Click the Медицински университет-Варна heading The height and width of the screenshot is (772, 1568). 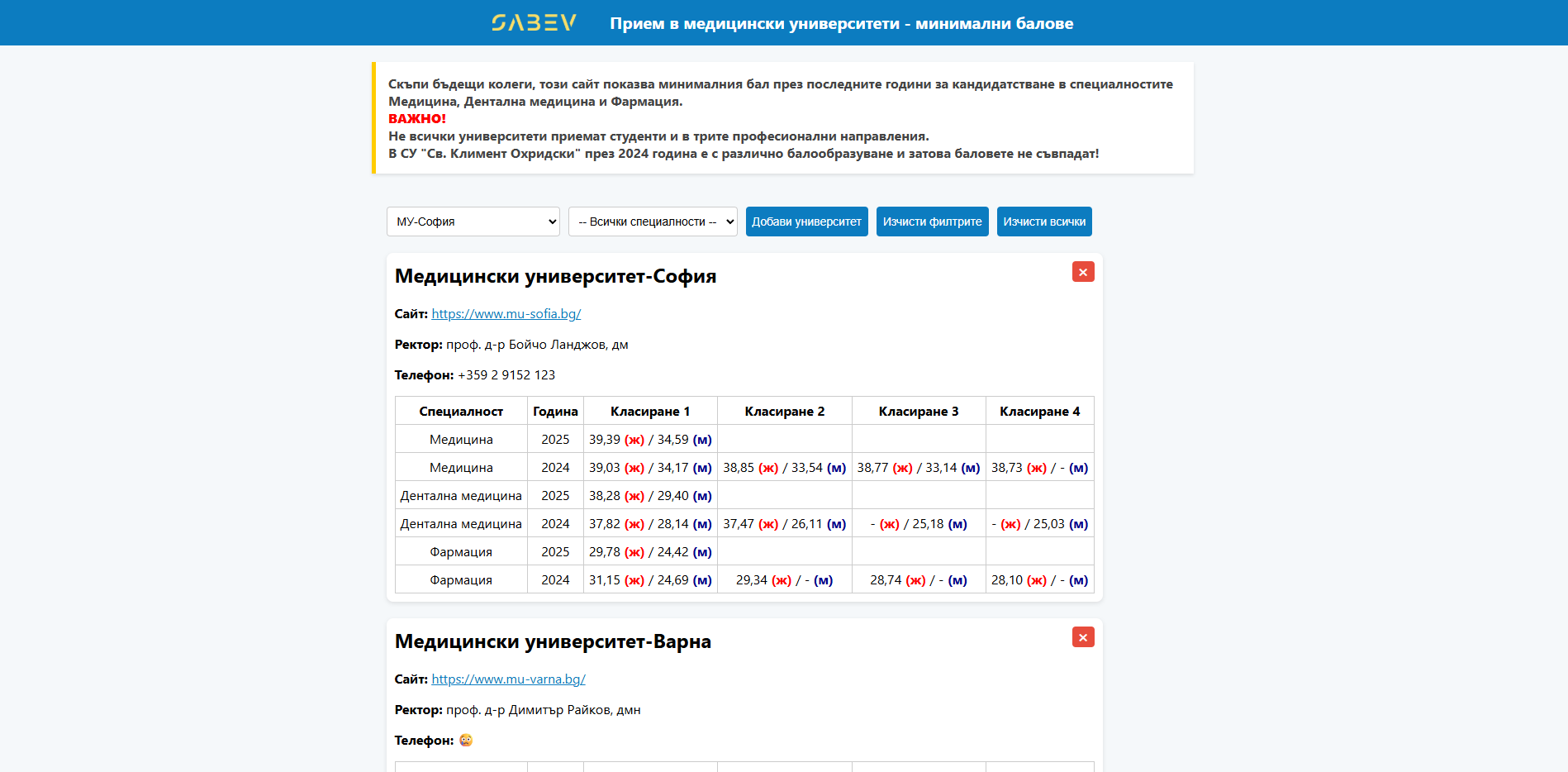pos(553,641)
